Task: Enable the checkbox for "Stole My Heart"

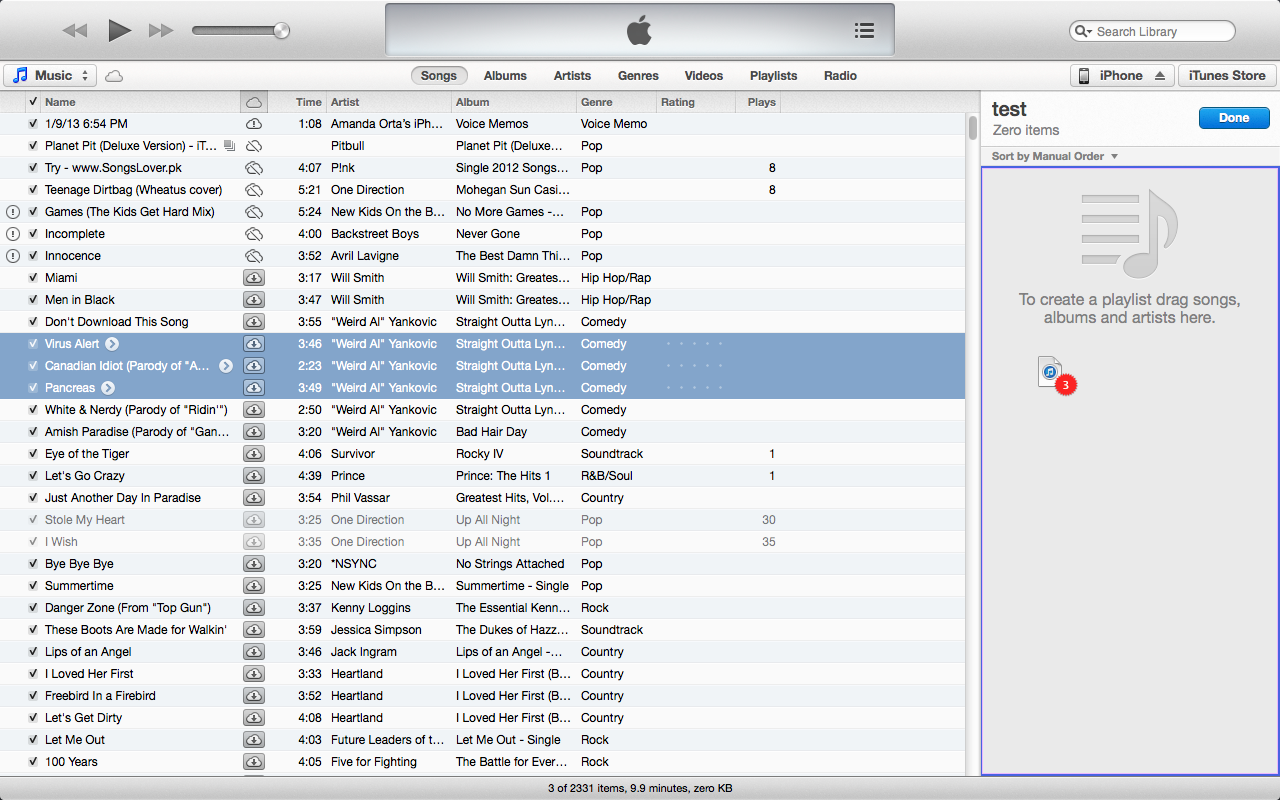Action: pyautogui.click(x=33, y=519)
